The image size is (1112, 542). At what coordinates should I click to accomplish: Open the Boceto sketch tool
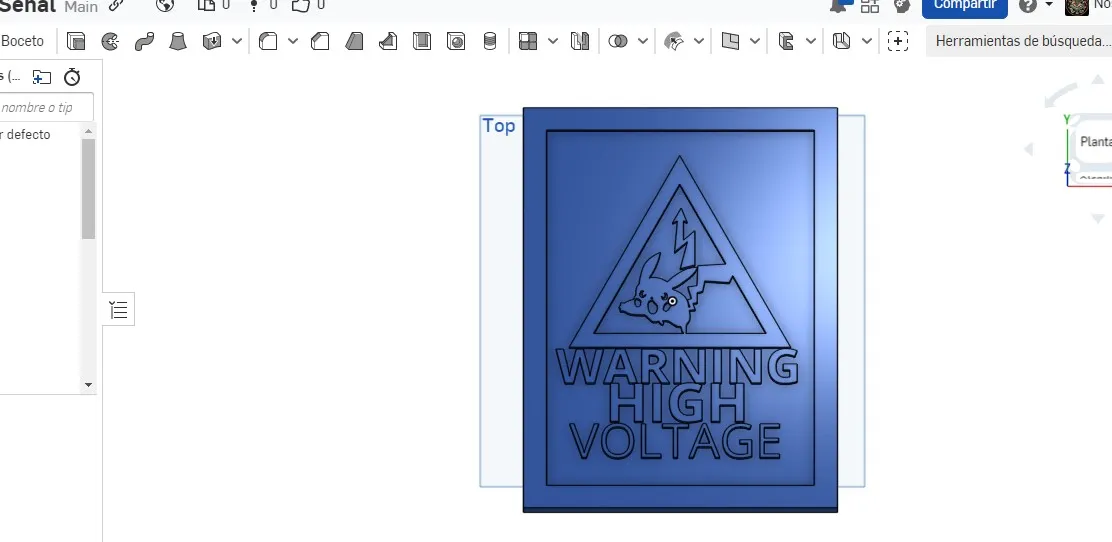pos(23,41)
